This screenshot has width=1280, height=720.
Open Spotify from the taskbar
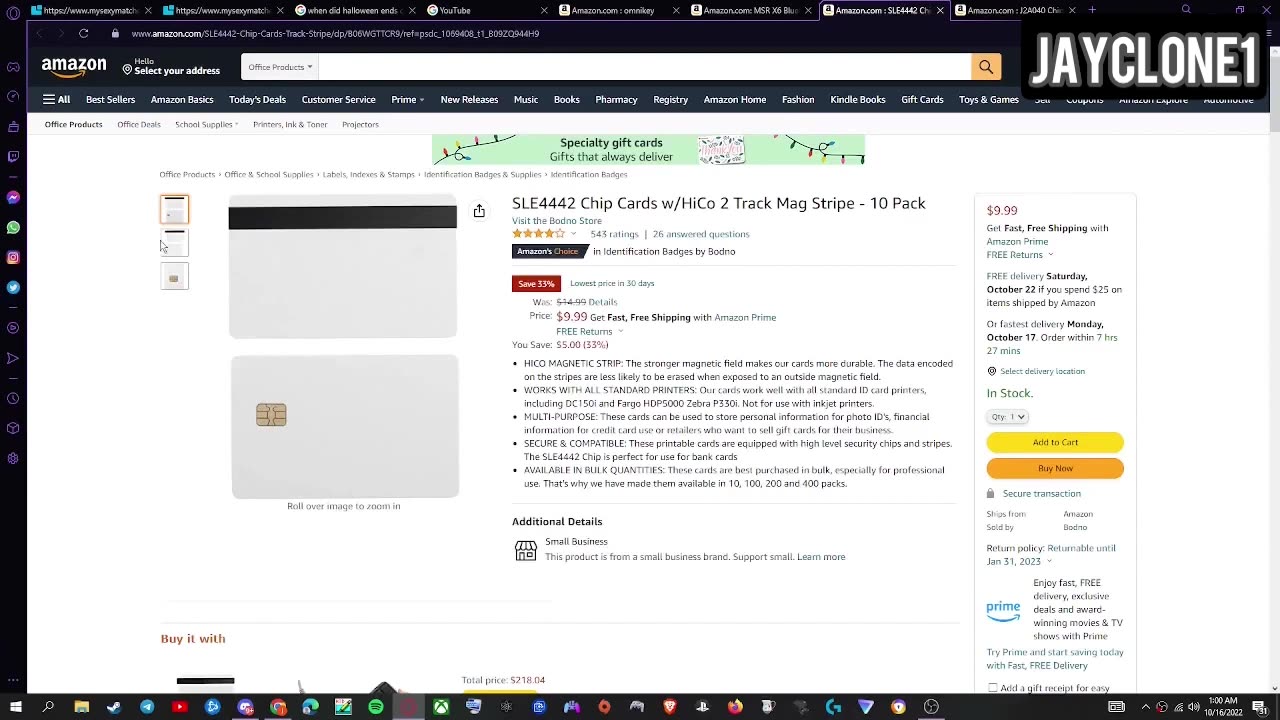pos(376,707)
